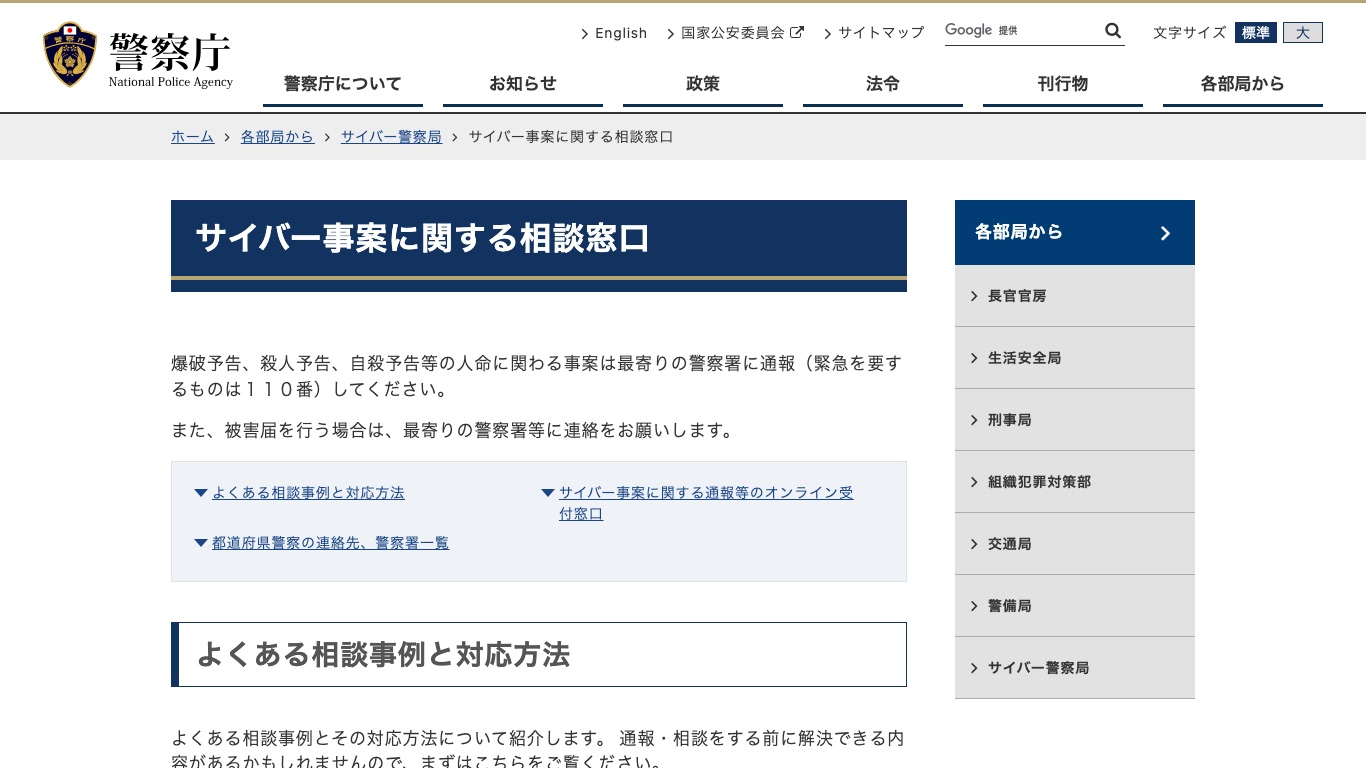Screen dimensions: 1366x768
Task: Click the 各部局から sidebar header
Action: [x=1075, y=232]
